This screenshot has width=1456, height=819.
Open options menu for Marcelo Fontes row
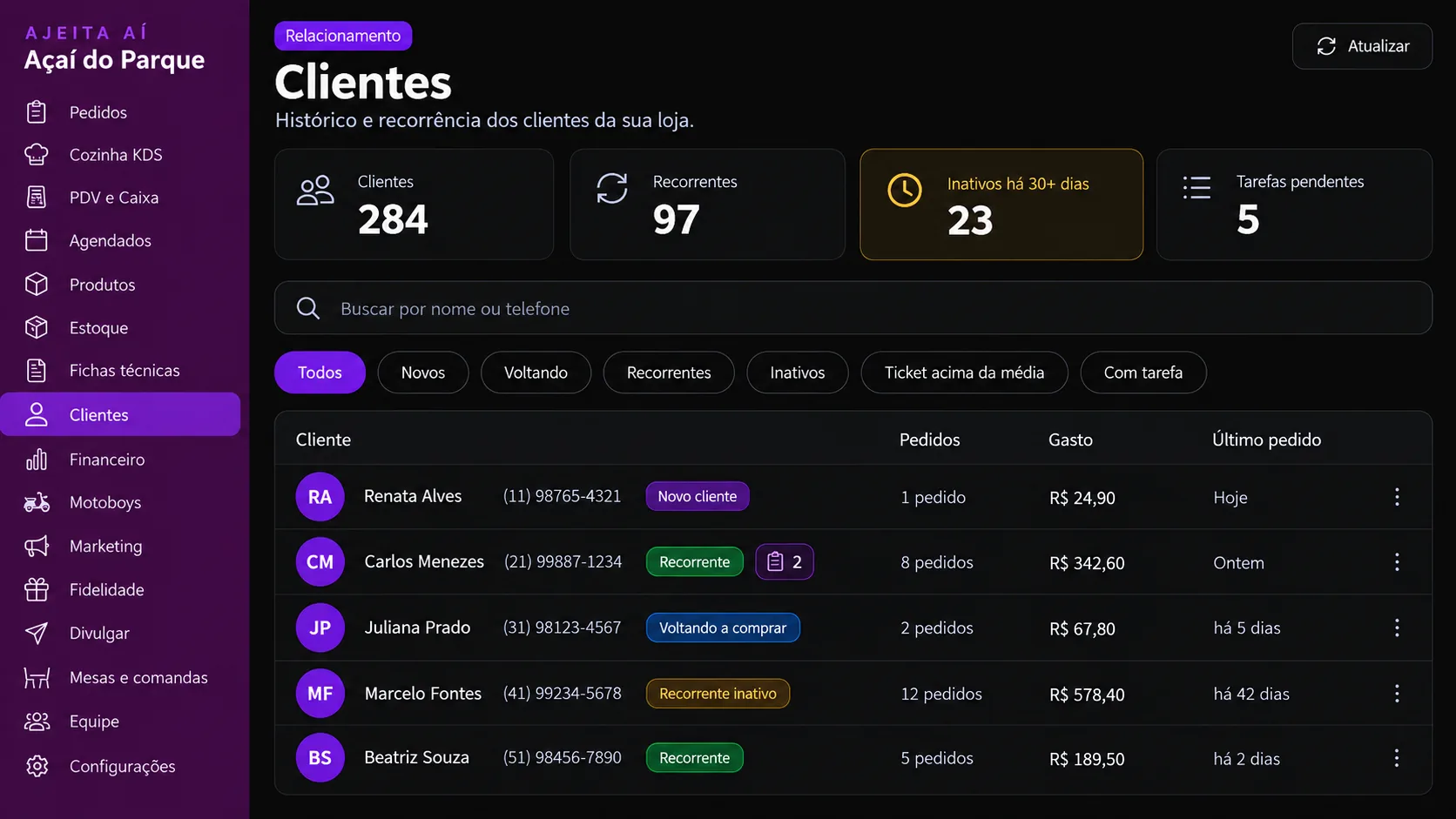tap(1397, 694)
